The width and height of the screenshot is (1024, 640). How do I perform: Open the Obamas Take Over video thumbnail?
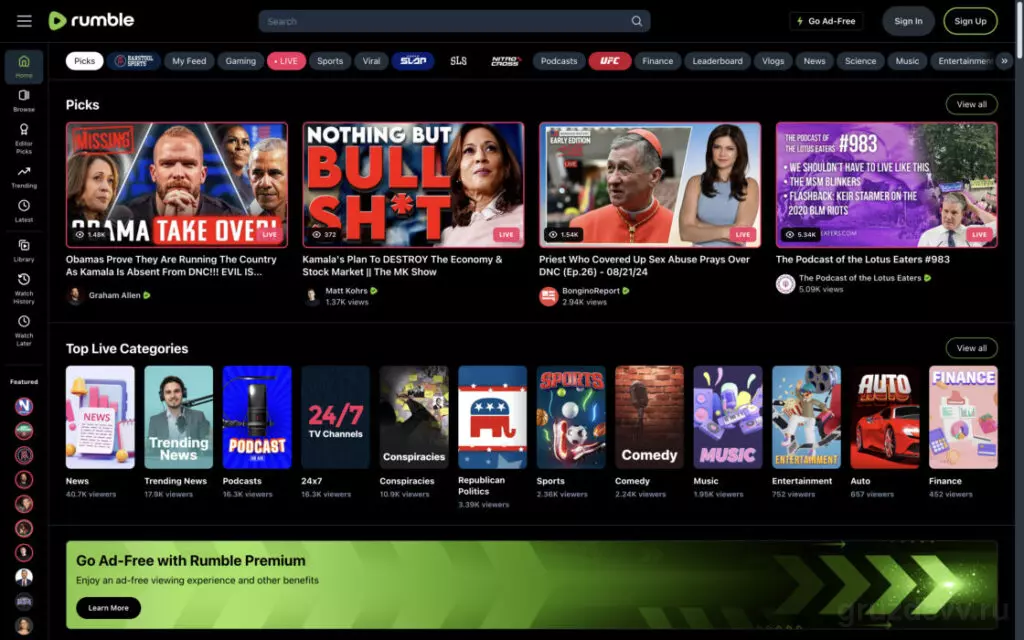pos(177,185)
